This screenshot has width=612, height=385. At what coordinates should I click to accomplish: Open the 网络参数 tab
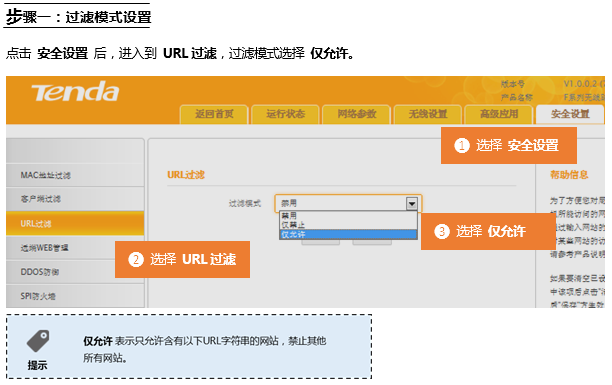(356, 114)
